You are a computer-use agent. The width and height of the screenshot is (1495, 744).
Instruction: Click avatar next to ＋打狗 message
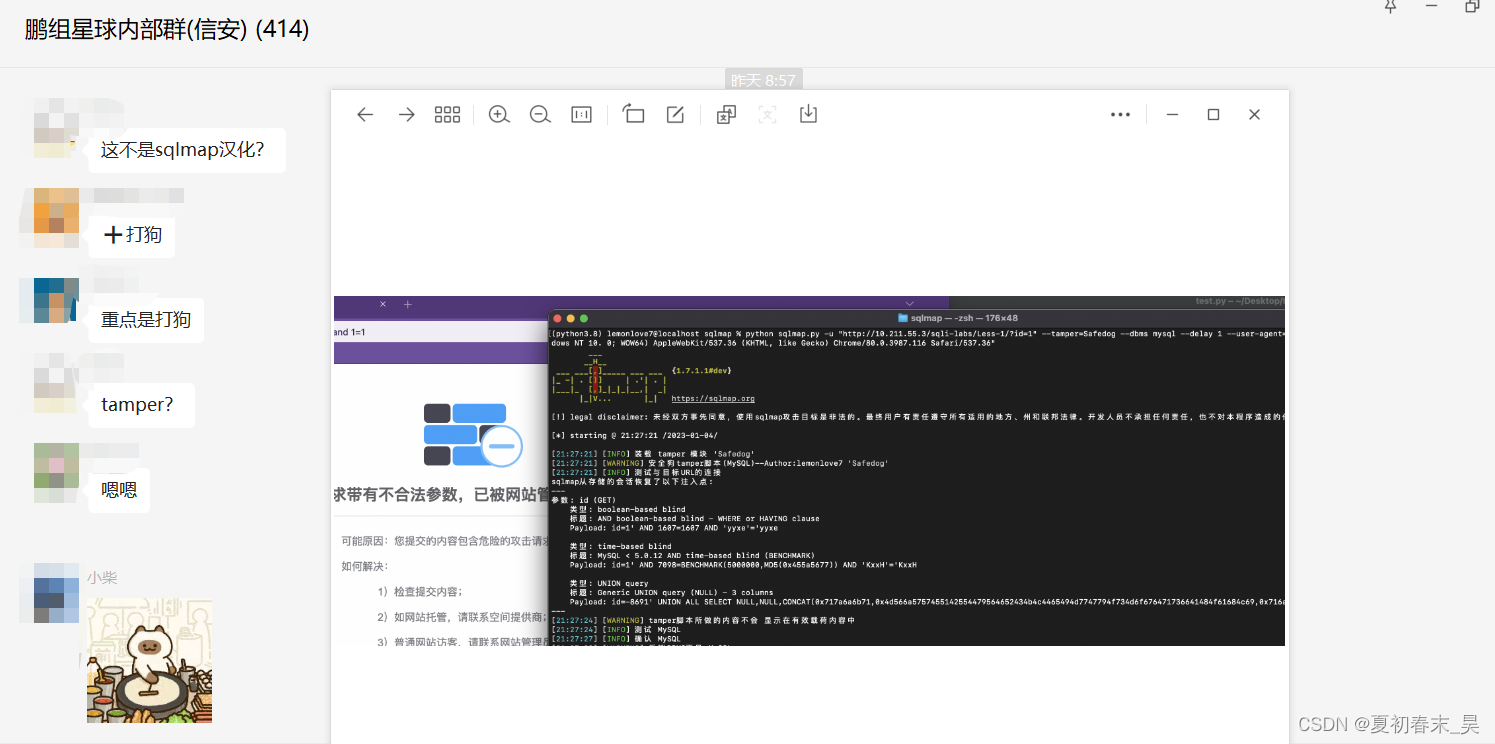pyautogui.click(x=56, y=218)
